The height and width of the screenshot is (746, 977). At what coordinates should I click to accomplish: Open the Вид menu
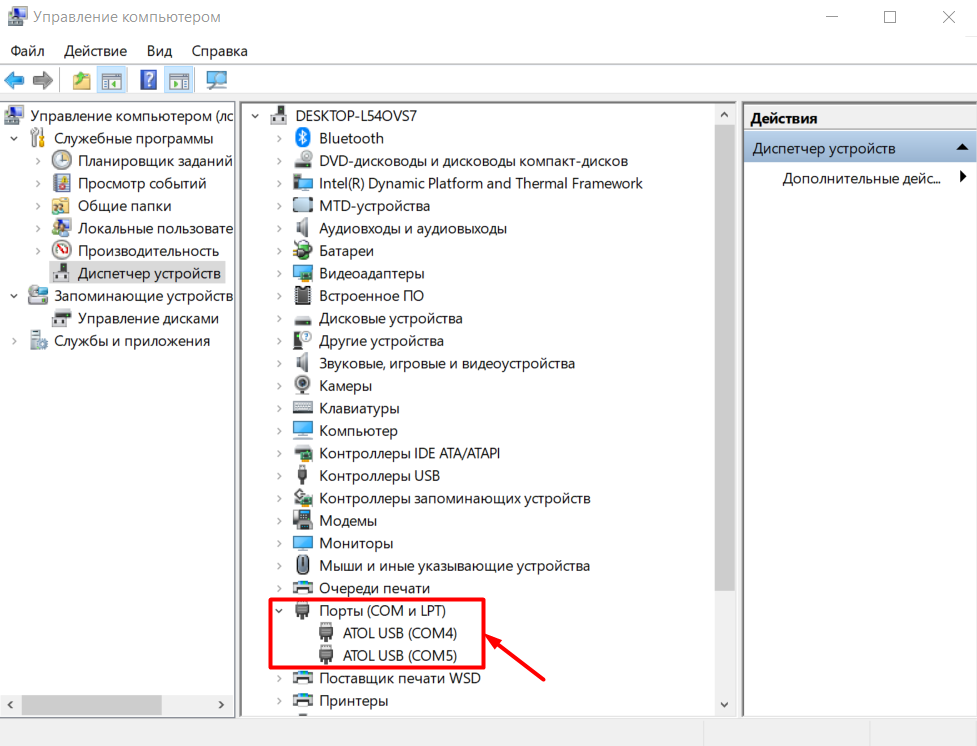[x=160, y=51]
